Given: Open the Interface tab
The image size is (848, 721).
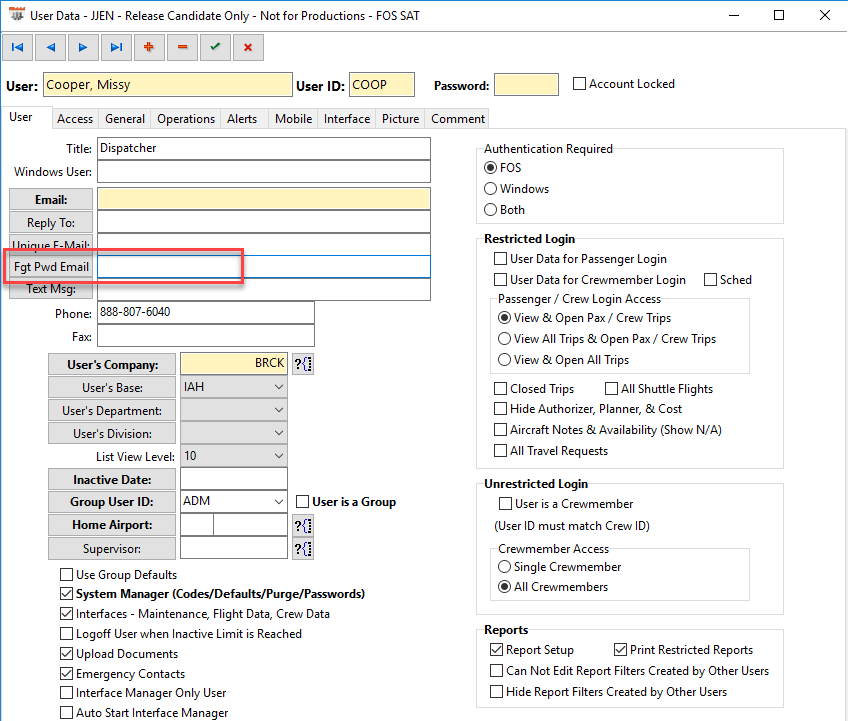Looking at the screenshot, I should coord(347,119).
